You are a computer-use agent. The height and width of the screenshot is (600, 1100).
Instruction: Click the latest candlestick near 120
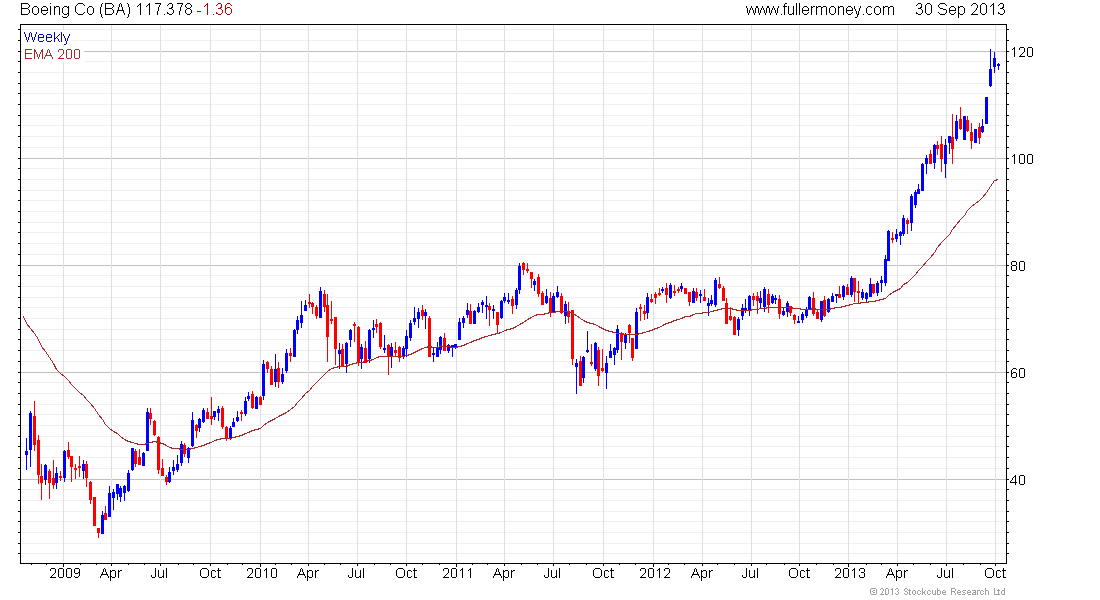998,66
